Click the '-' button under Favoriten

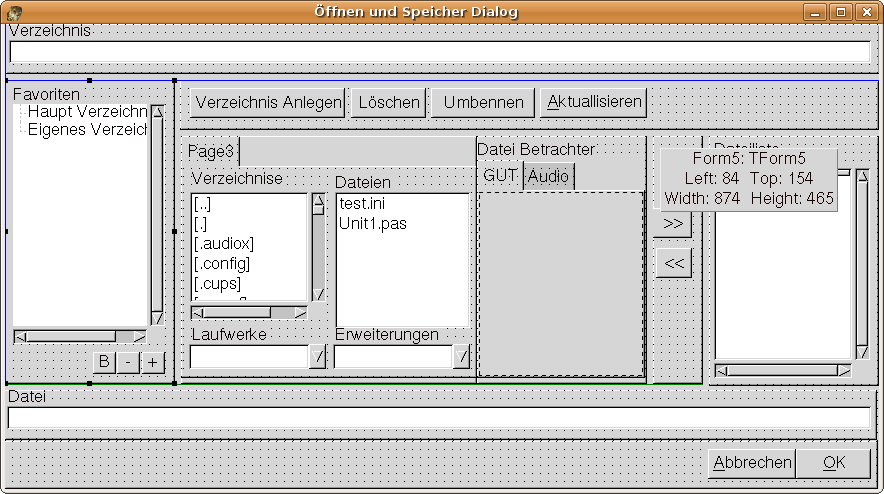[129, 362]
